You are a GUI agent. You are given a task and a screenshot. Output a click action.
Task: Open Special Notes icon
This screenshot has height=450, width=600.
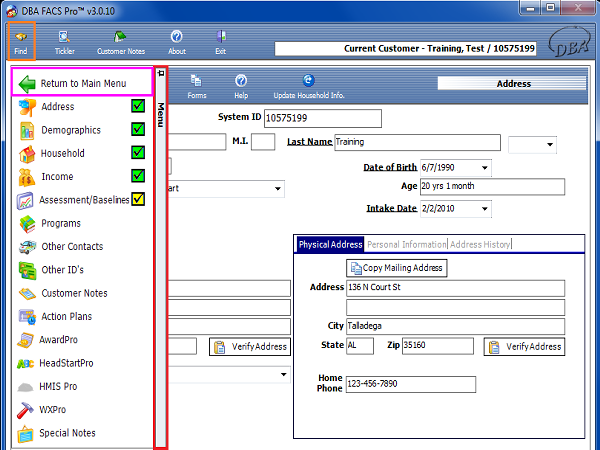(x=26, y=434)
